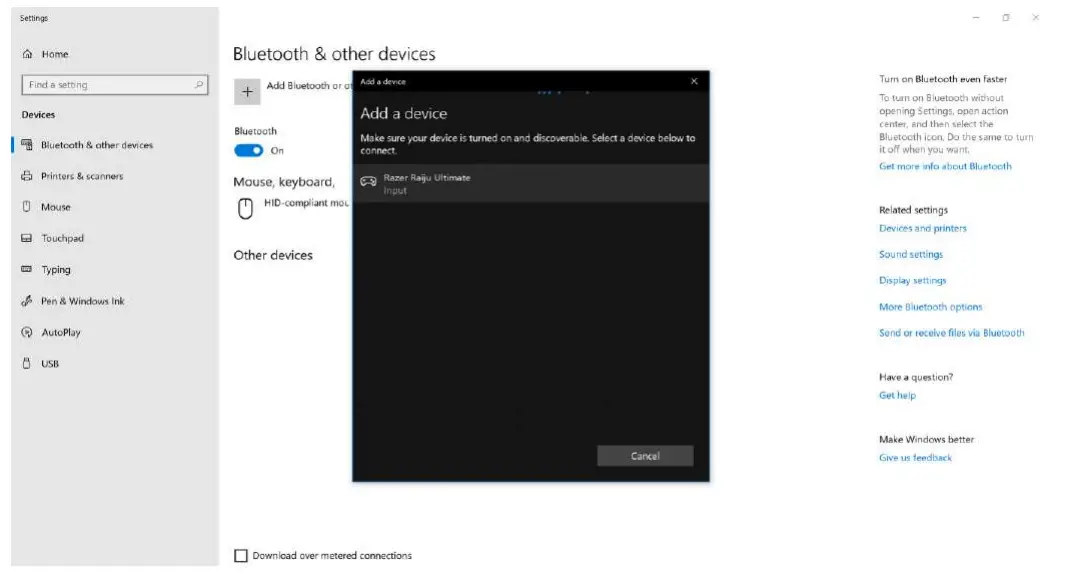This screenshot has height=575, width=1067.
Task: Turn off the Bluetooth toggle
Action: tap(248, 150)
